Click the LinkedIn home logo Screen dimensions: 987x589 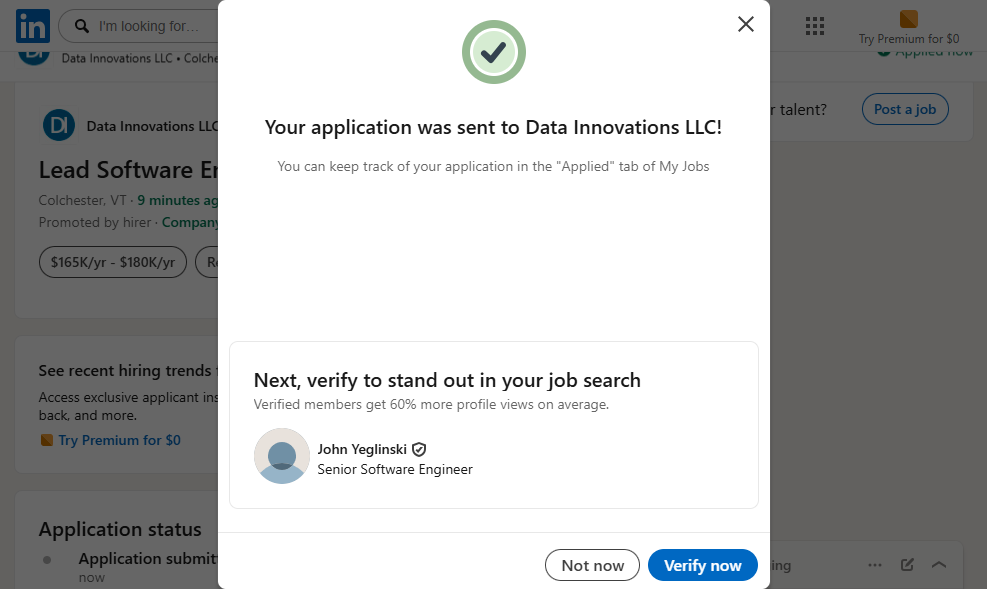33,26
